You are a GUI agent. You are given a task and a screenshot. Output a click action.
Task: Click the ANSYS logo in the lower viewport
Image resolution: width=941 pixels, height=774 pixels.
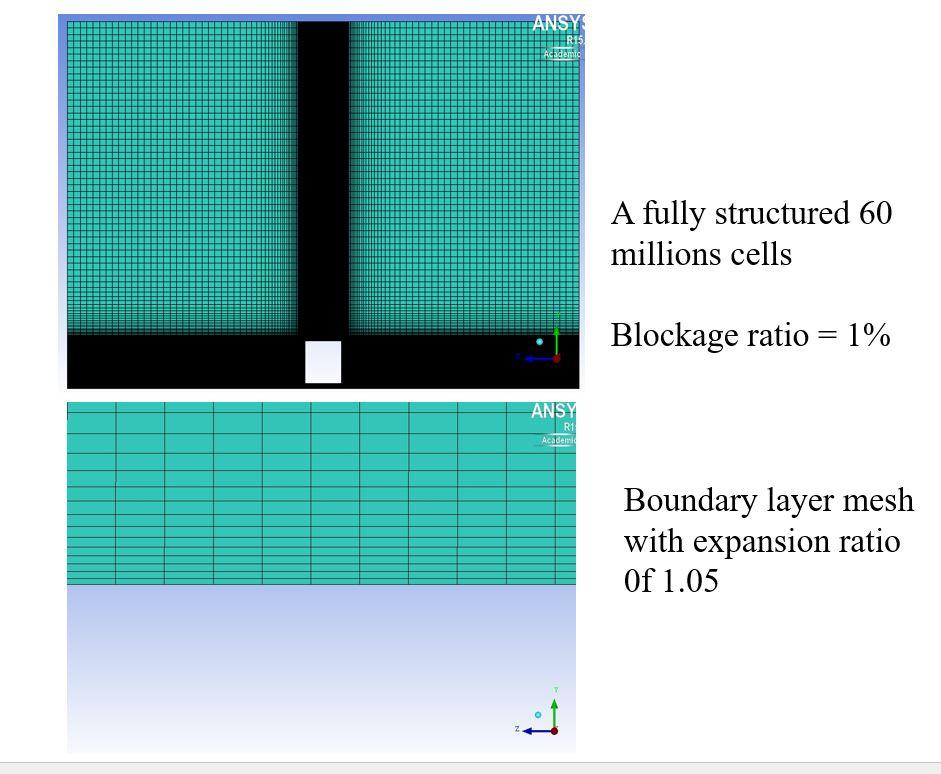click(552, 410)
